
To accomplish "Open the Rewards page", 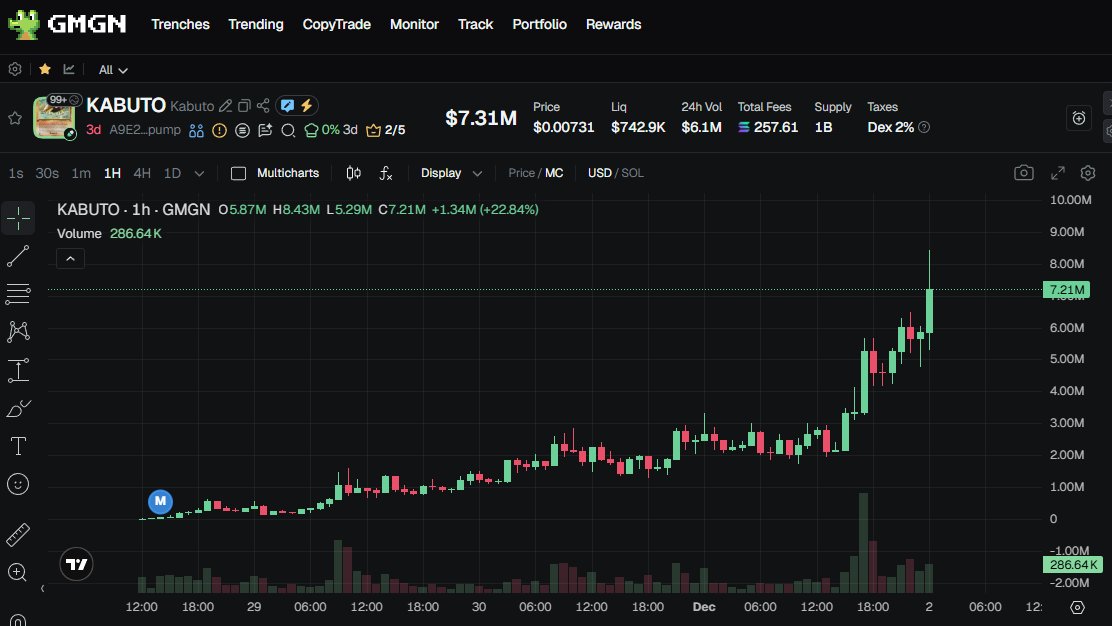I will (613, 24).
